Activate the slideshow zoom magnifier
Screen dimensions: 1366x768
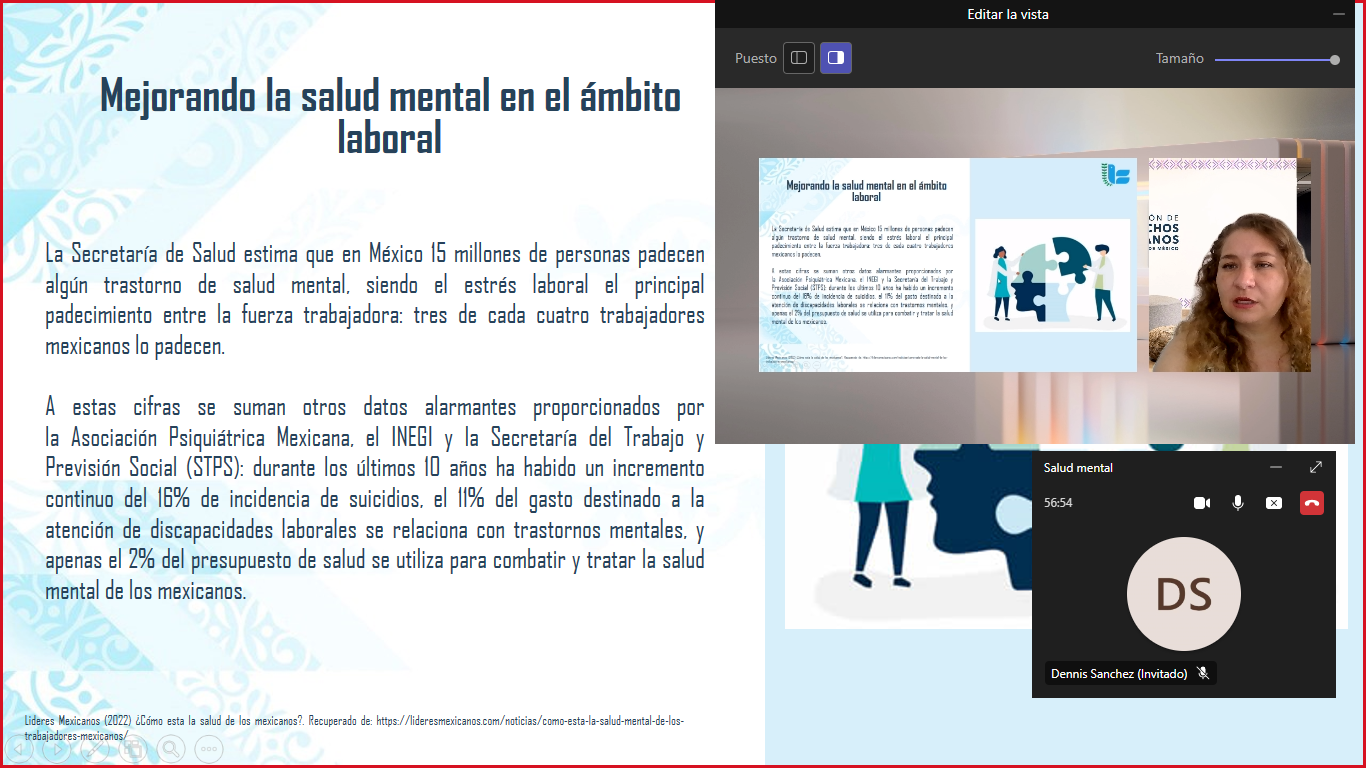click(x=171, y=748)
